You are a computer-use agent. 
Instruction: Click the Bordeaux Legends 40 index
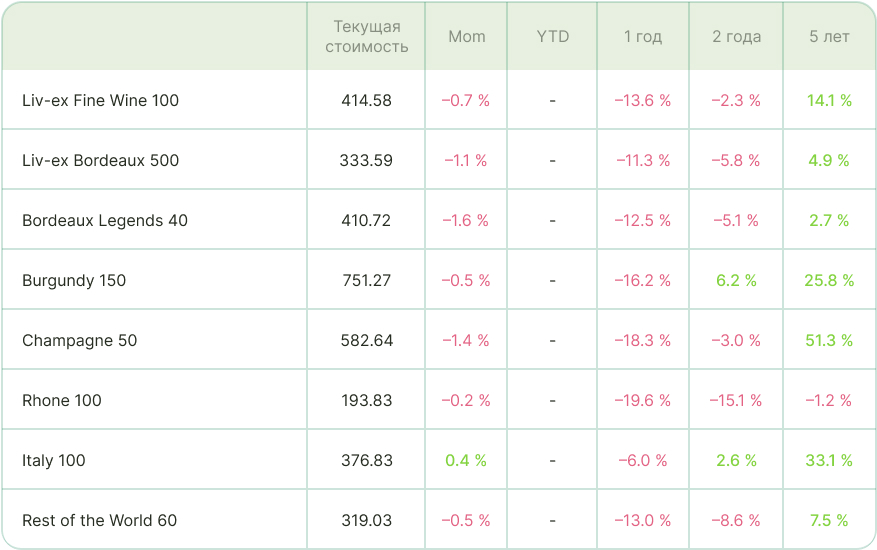pyautogui.click(x=105, y=220)
